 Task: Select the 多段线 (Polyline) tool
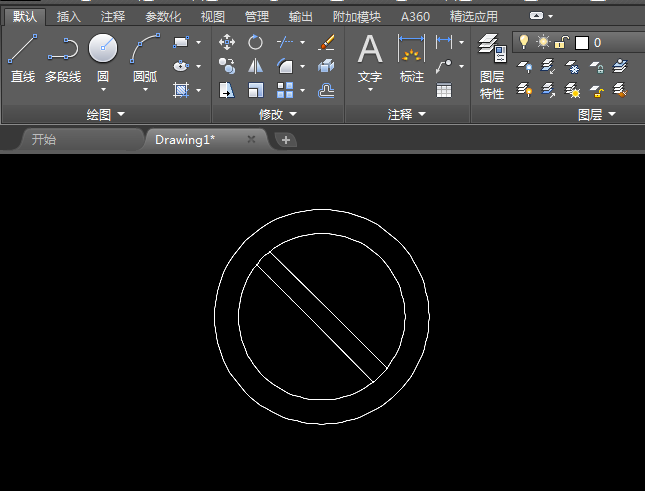click(63, 58)
